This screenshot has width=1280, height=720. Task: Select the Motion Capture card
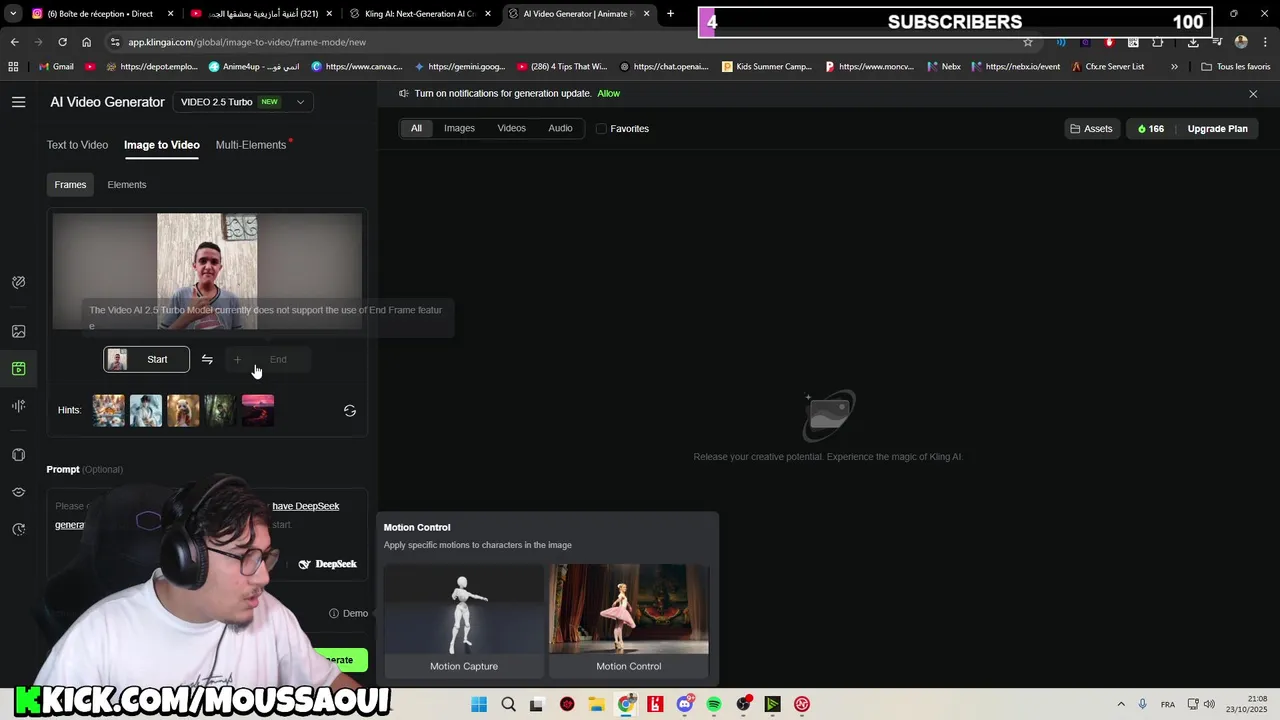coord(464,621)
